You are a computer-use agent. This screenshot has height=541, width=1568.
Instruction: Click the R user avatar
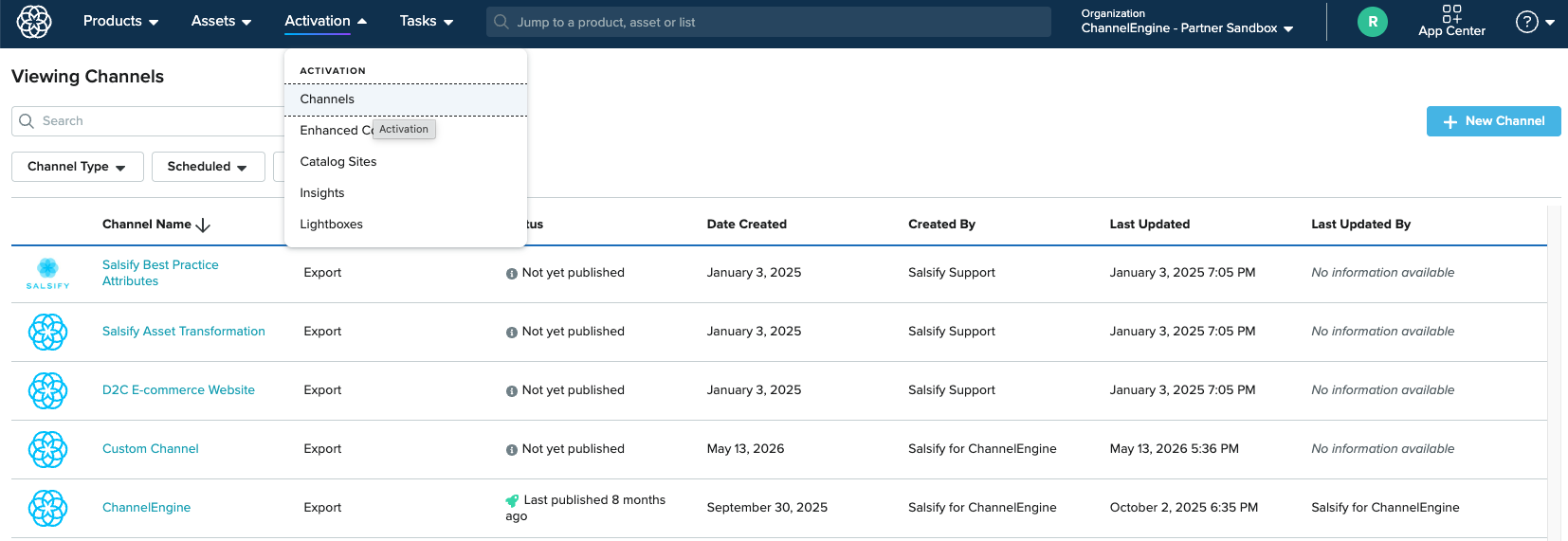[1372, 22]
